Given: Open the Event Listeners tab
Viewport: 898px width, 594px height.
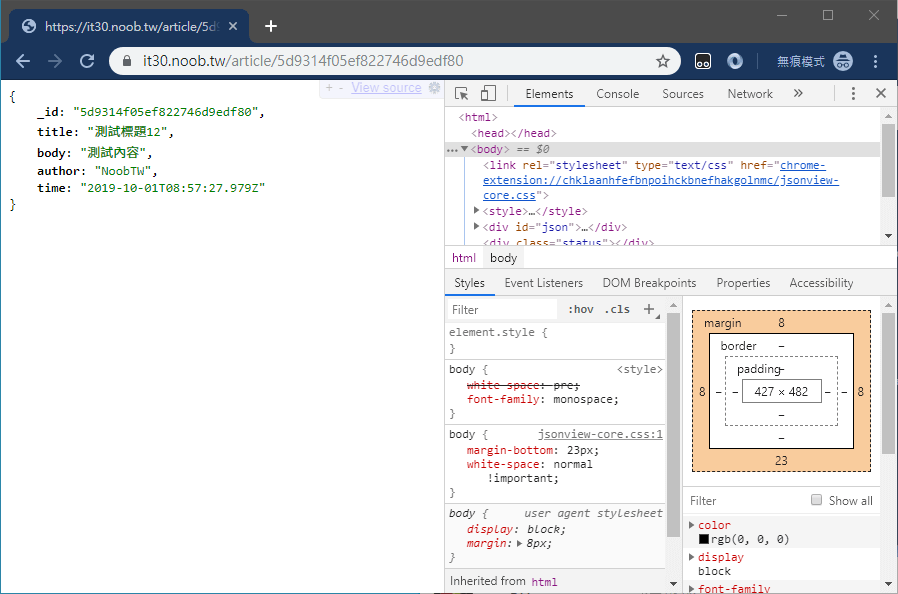Looking at the screenshot, I should tap(543, 283).
